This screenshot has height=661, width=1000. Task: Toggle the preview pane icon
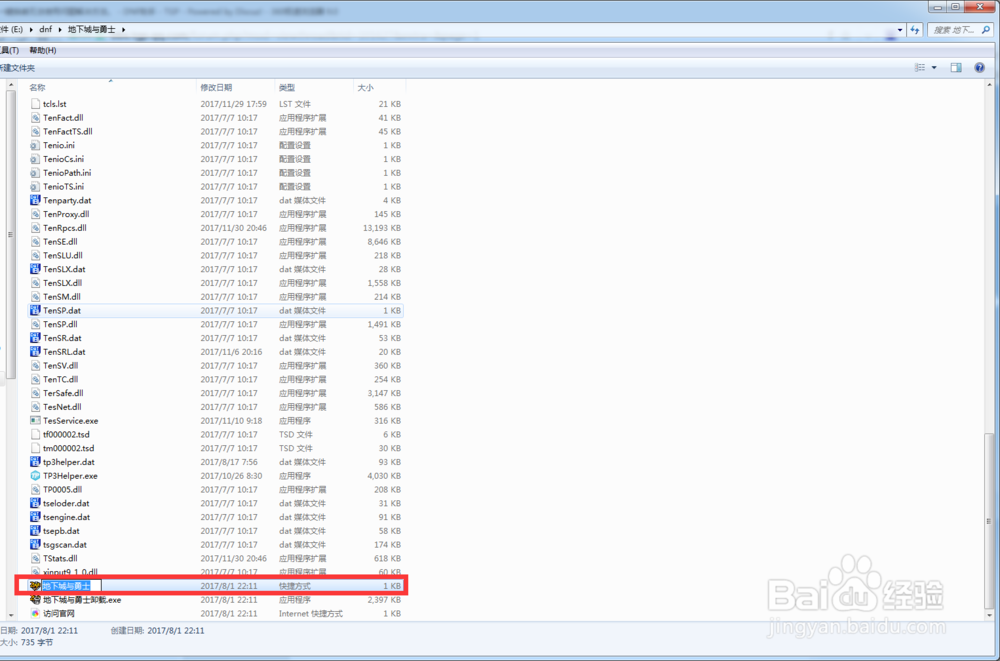[956, 68]
